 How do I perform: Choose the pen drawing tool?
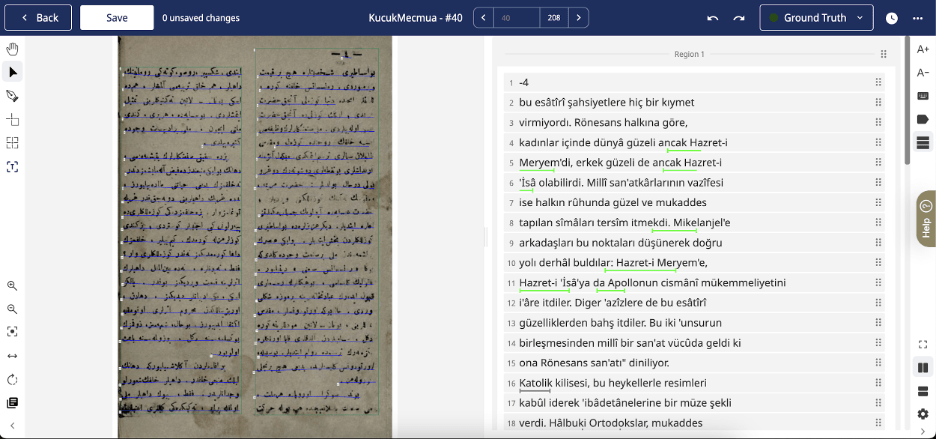point(13,96)
